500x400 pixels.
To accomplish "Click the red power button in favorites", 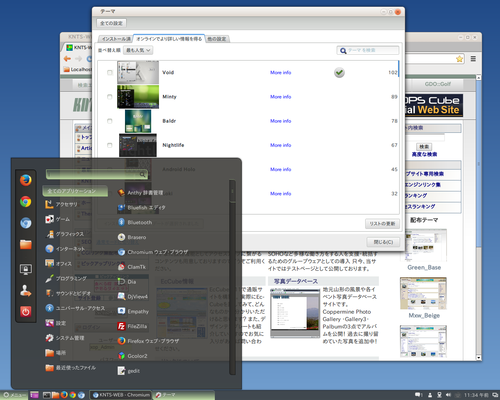I will [x=26, y=312].
